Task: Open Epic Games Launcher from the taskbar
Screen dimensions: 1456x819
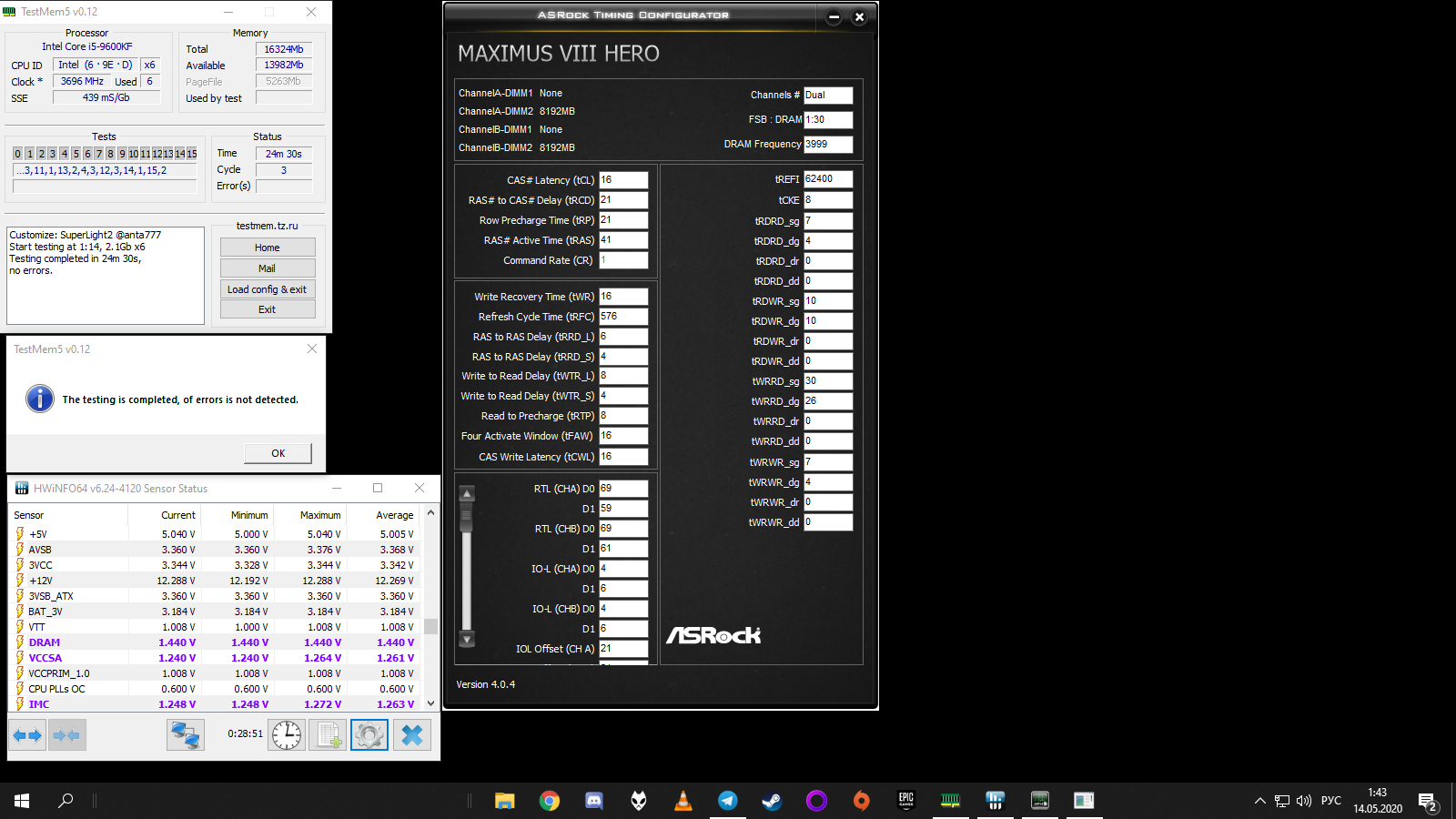Action: click(x=906, y=801)
